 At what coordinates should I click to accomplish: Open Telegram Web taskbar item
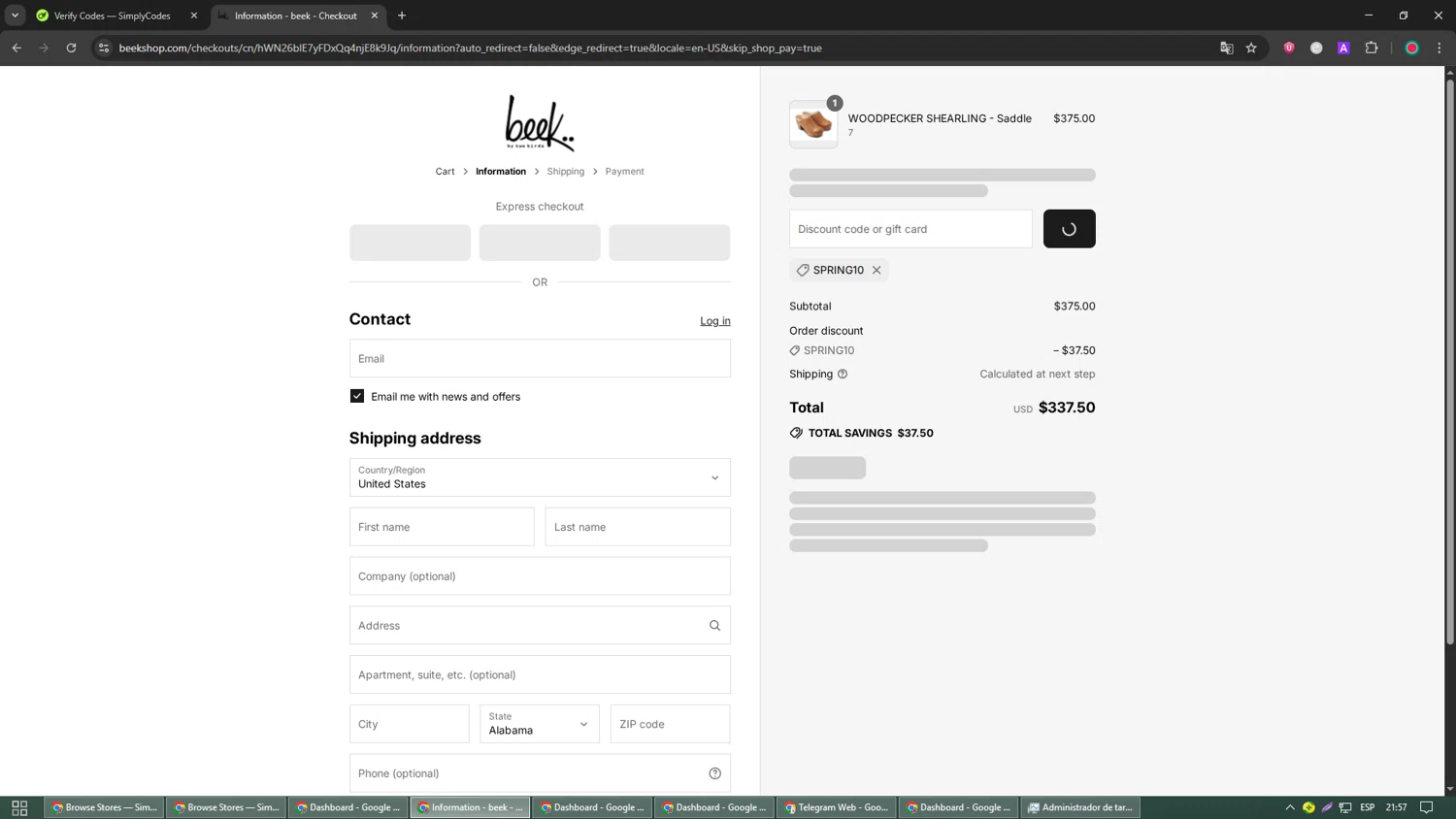836,807
